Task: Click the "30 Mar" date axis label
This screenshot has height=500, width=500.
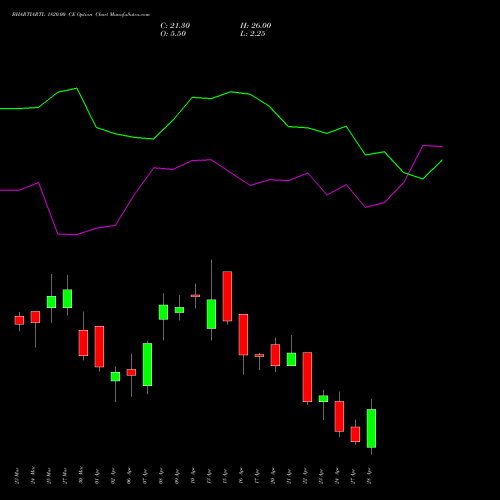Action: tap(81, 476)
